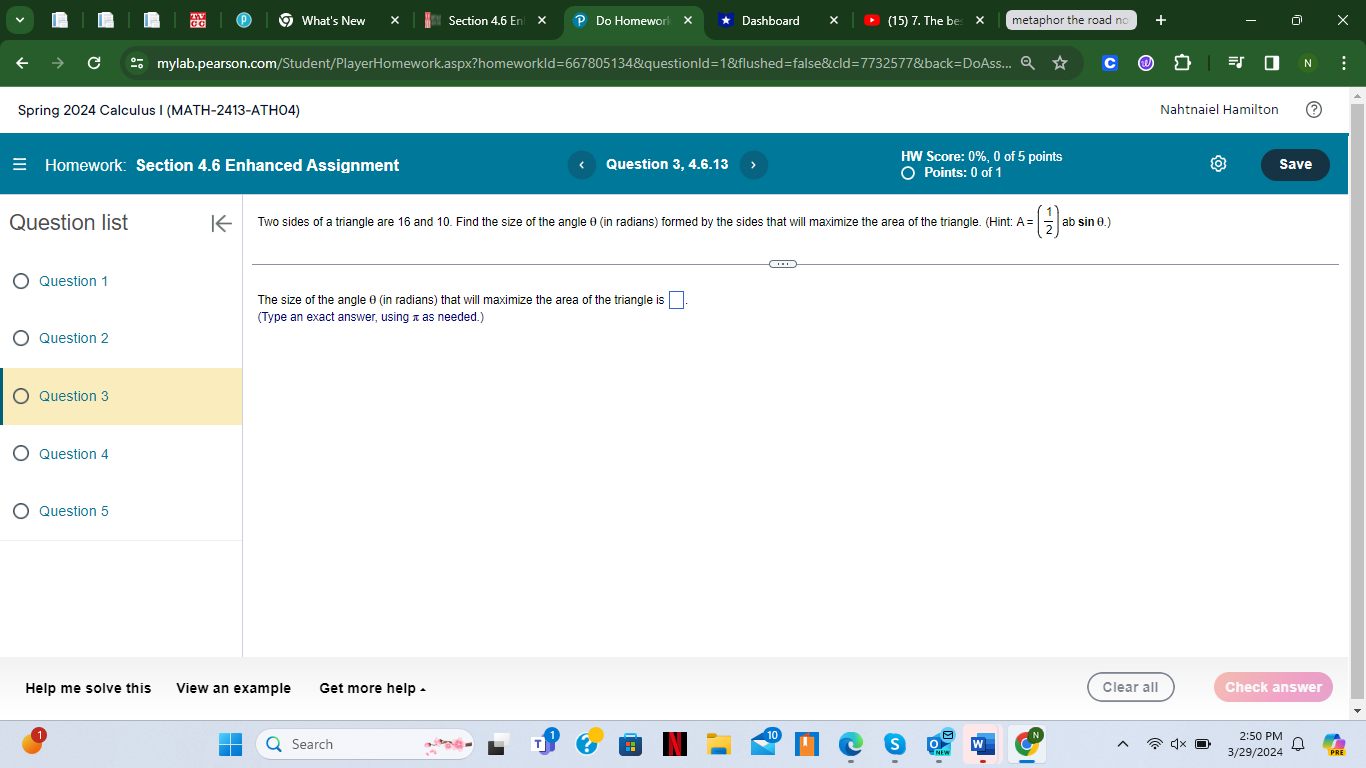
Task: Select the Question 1 radio circle
Action: 21,281
